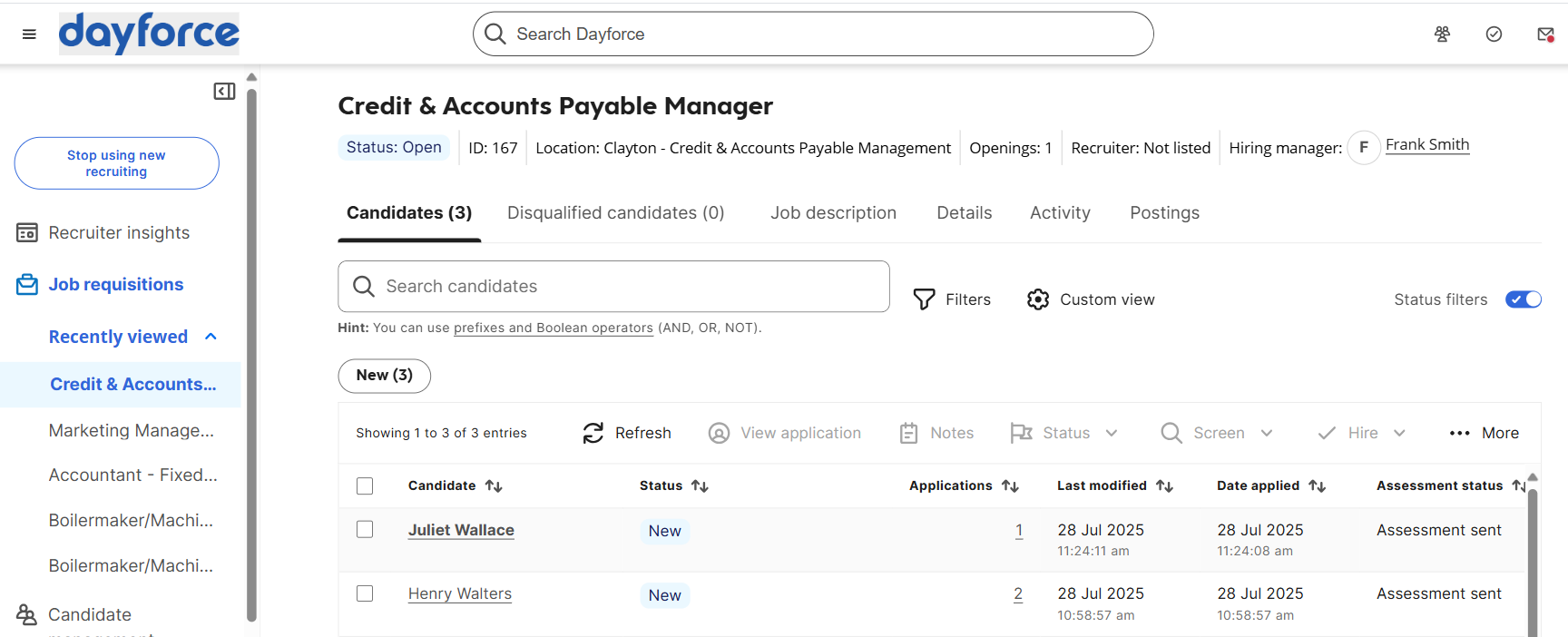The height and width of the screenshot is (637, 1568).
Task: Click the Notes clipboard icon
Action: point(908,433)
